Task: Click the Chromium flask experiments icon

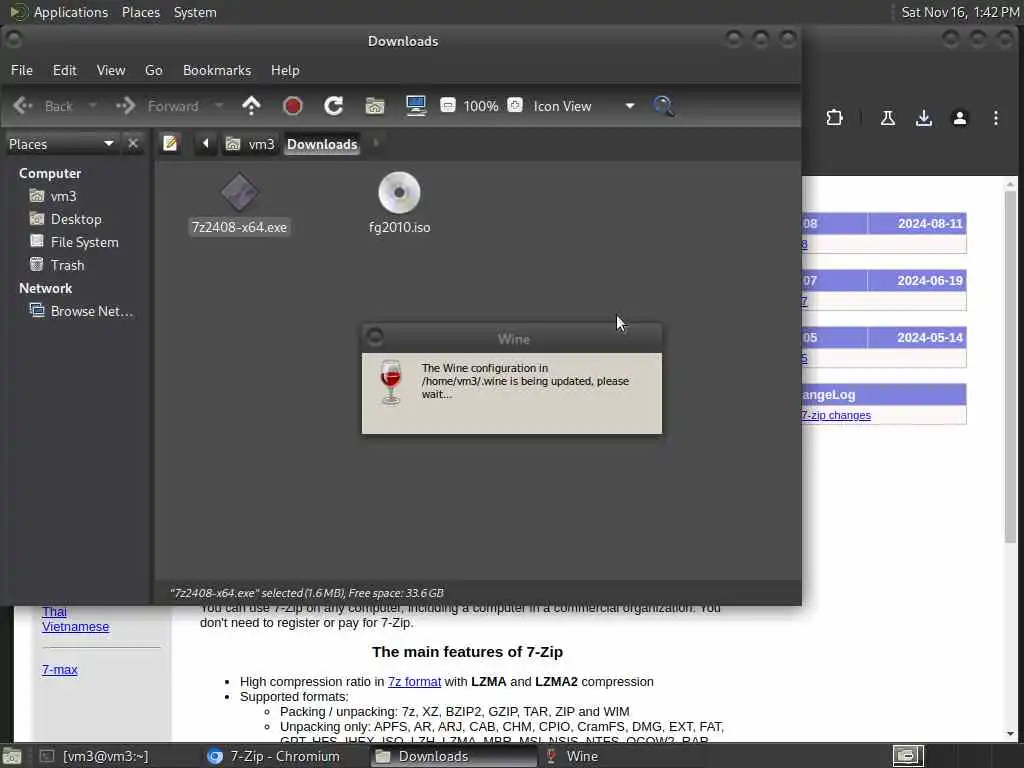Action: tap(888, 118)
